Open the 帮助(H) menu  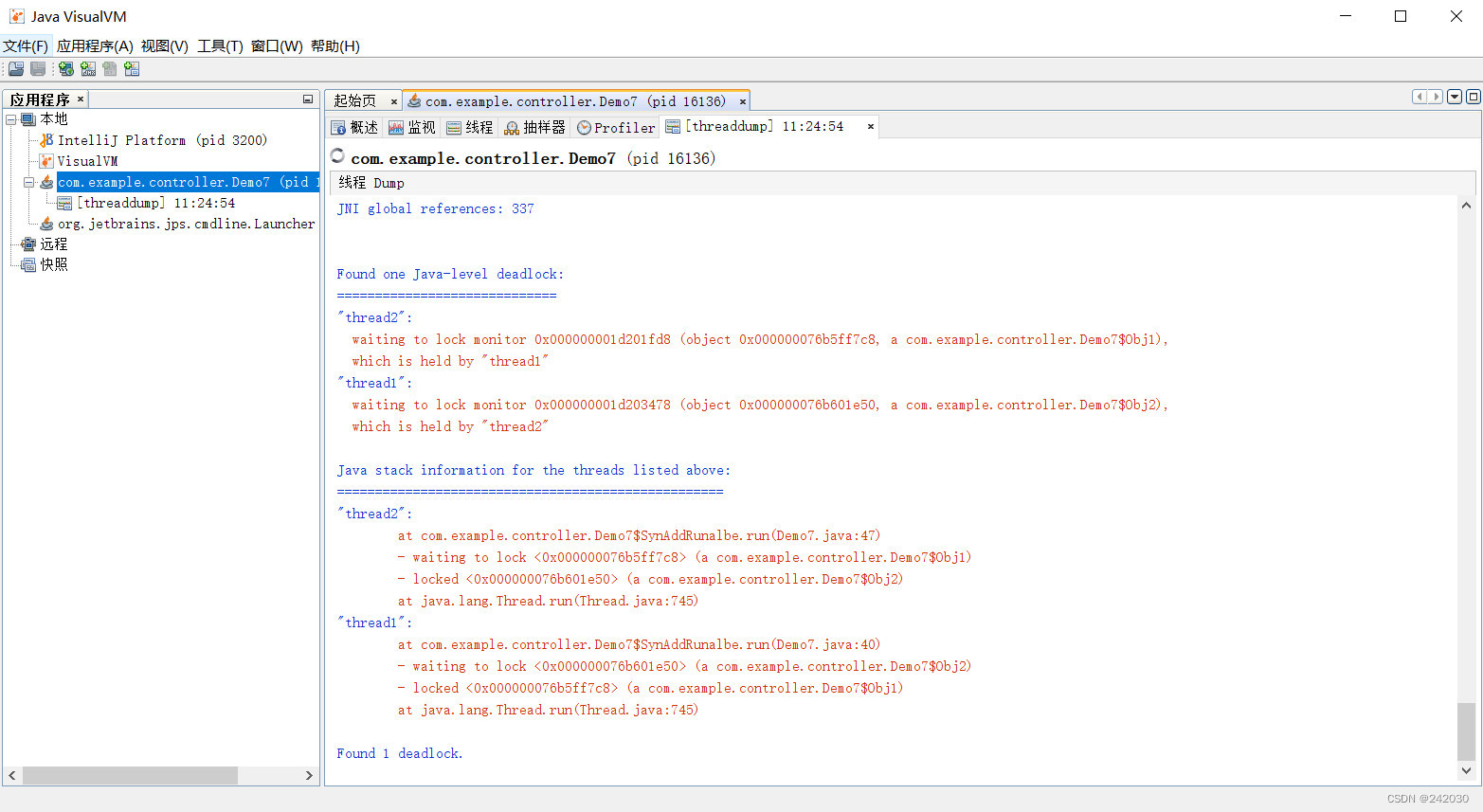(335, 46)
